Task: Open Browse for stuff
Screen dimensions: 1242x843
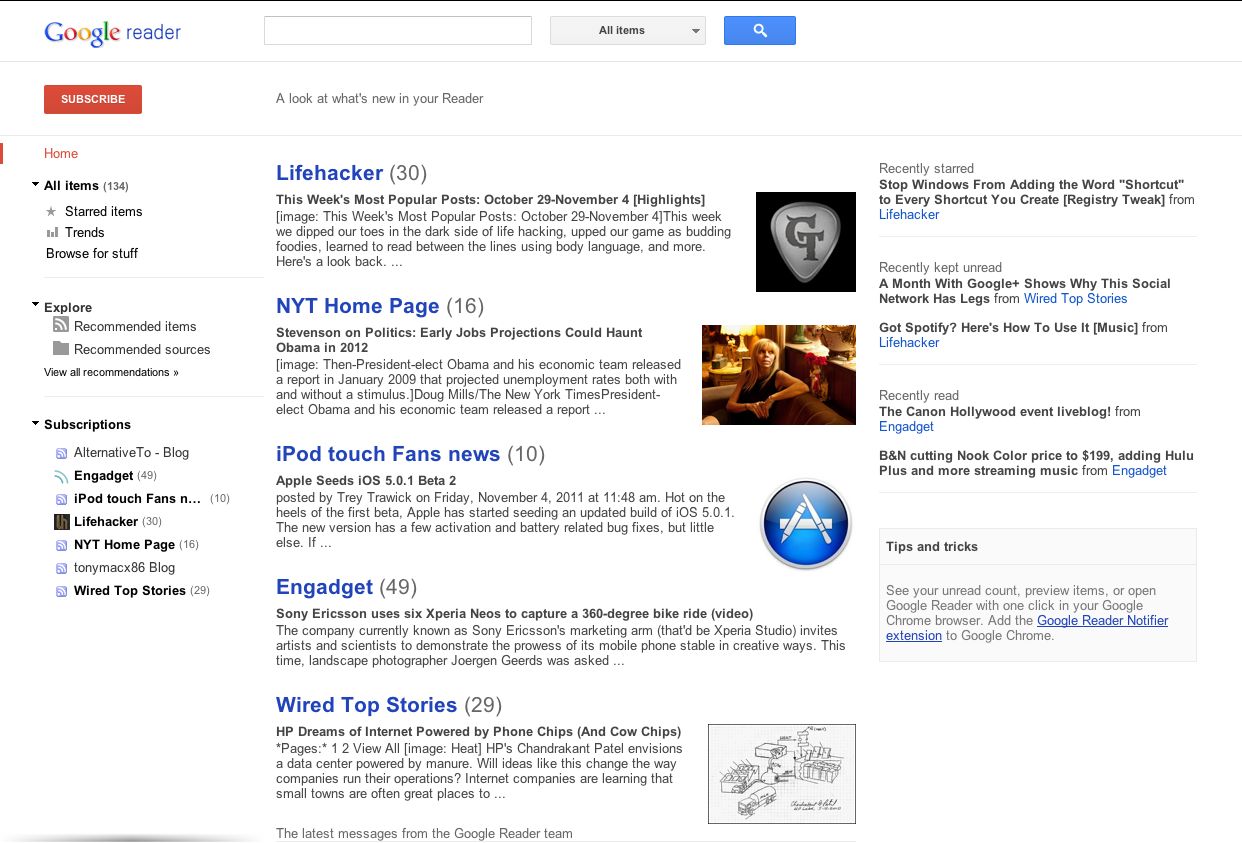Action: point(91,253)
